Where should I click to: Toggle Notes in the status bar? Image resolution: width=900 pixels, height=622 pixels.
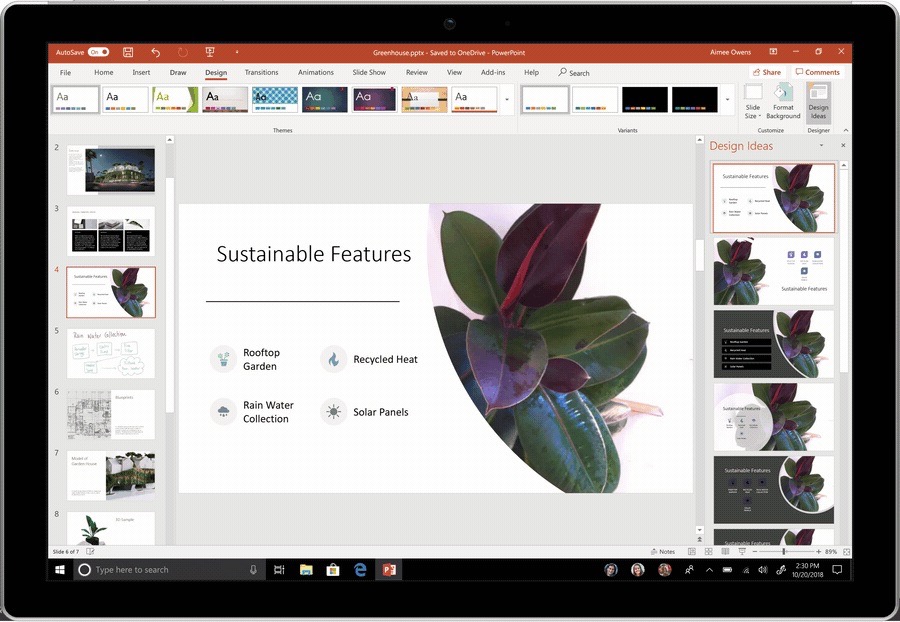pos(662,551)
